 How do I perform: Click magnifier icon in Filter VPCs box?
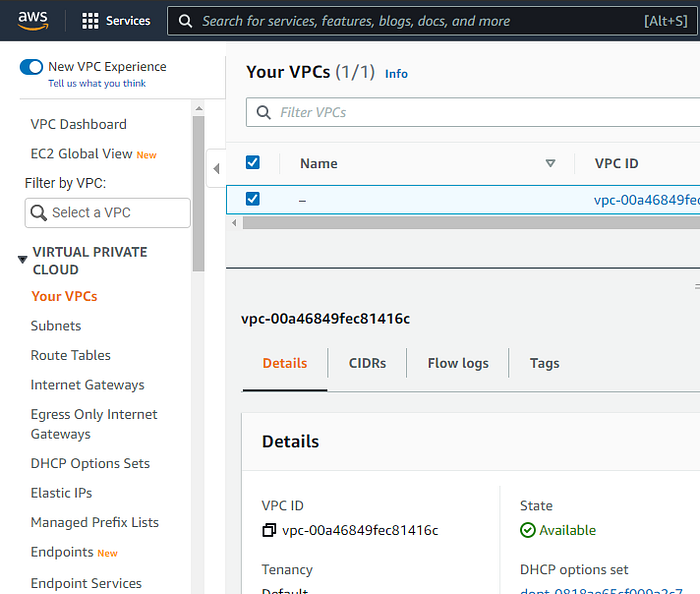click(x=263, y=112)
